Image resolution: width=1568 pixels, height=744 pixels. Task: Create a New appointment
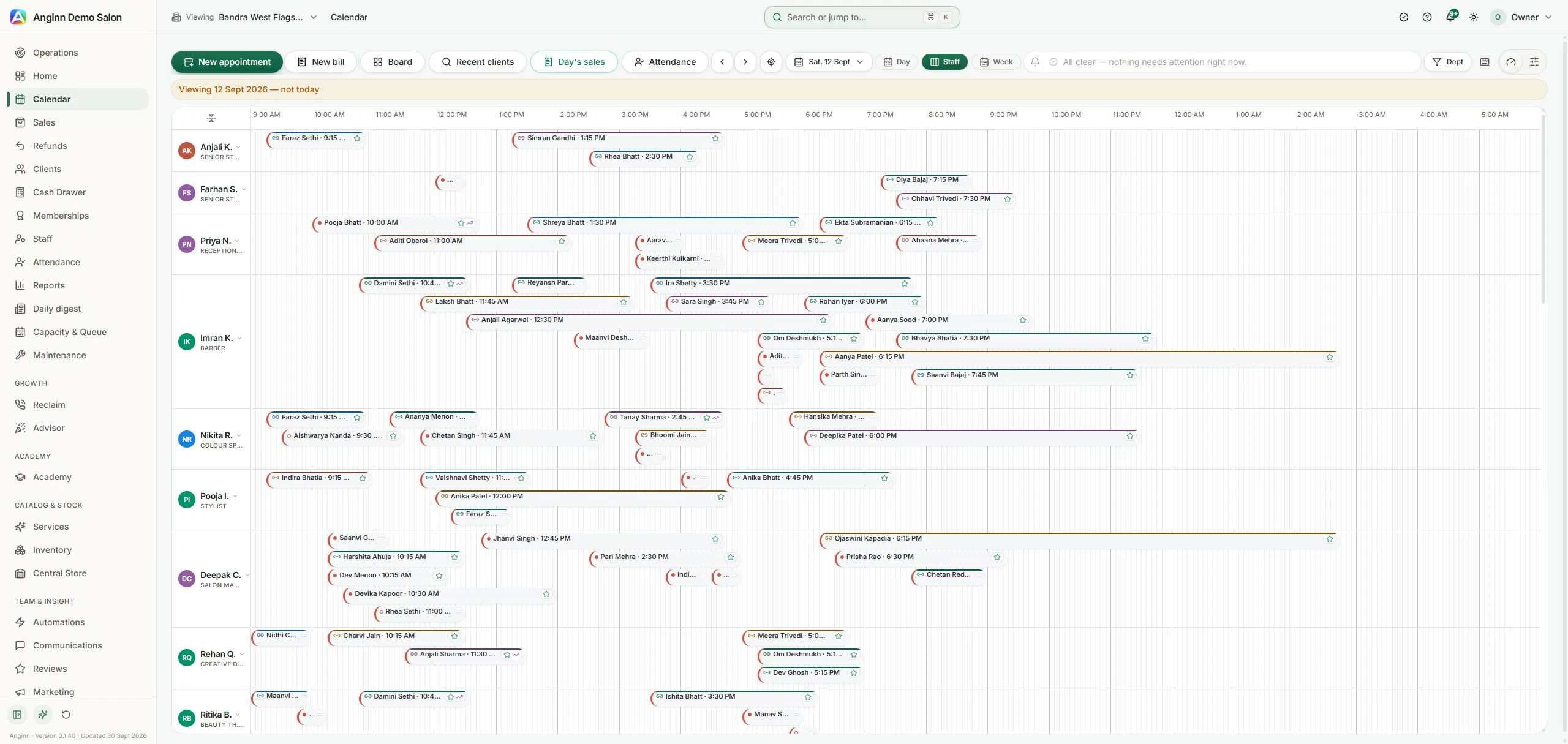click(x=227, y=62)
